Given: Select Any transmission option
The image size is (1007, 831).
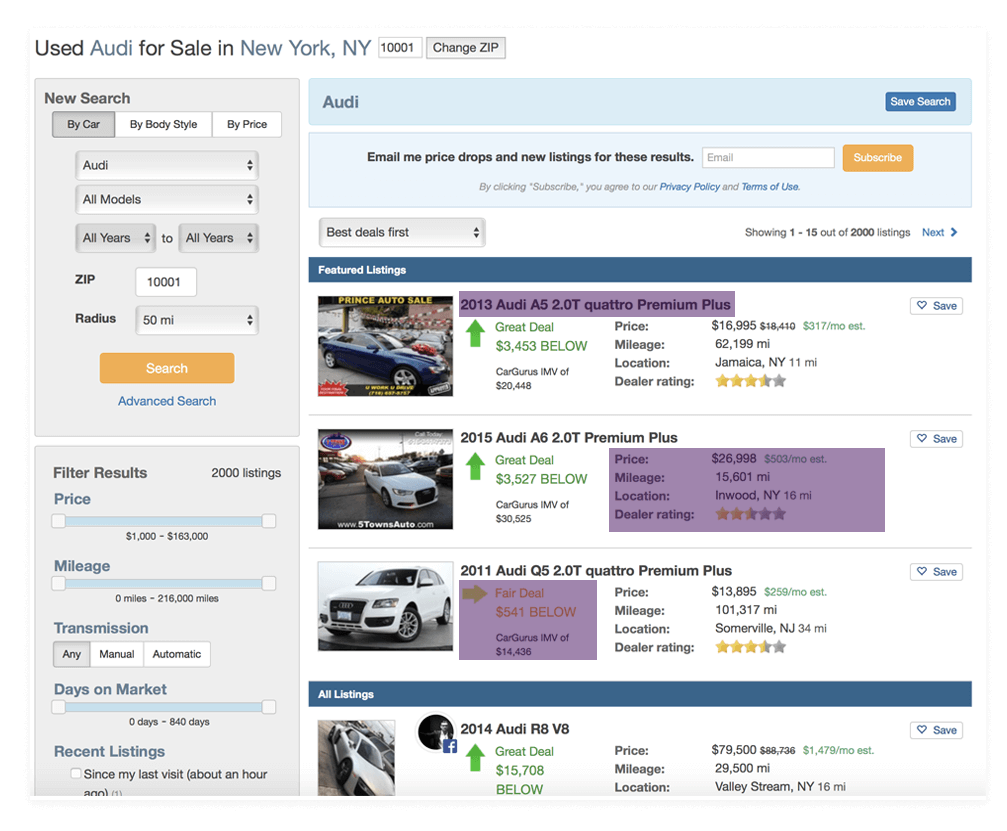Looking at the screenshot, I should [x=71, y=654].
